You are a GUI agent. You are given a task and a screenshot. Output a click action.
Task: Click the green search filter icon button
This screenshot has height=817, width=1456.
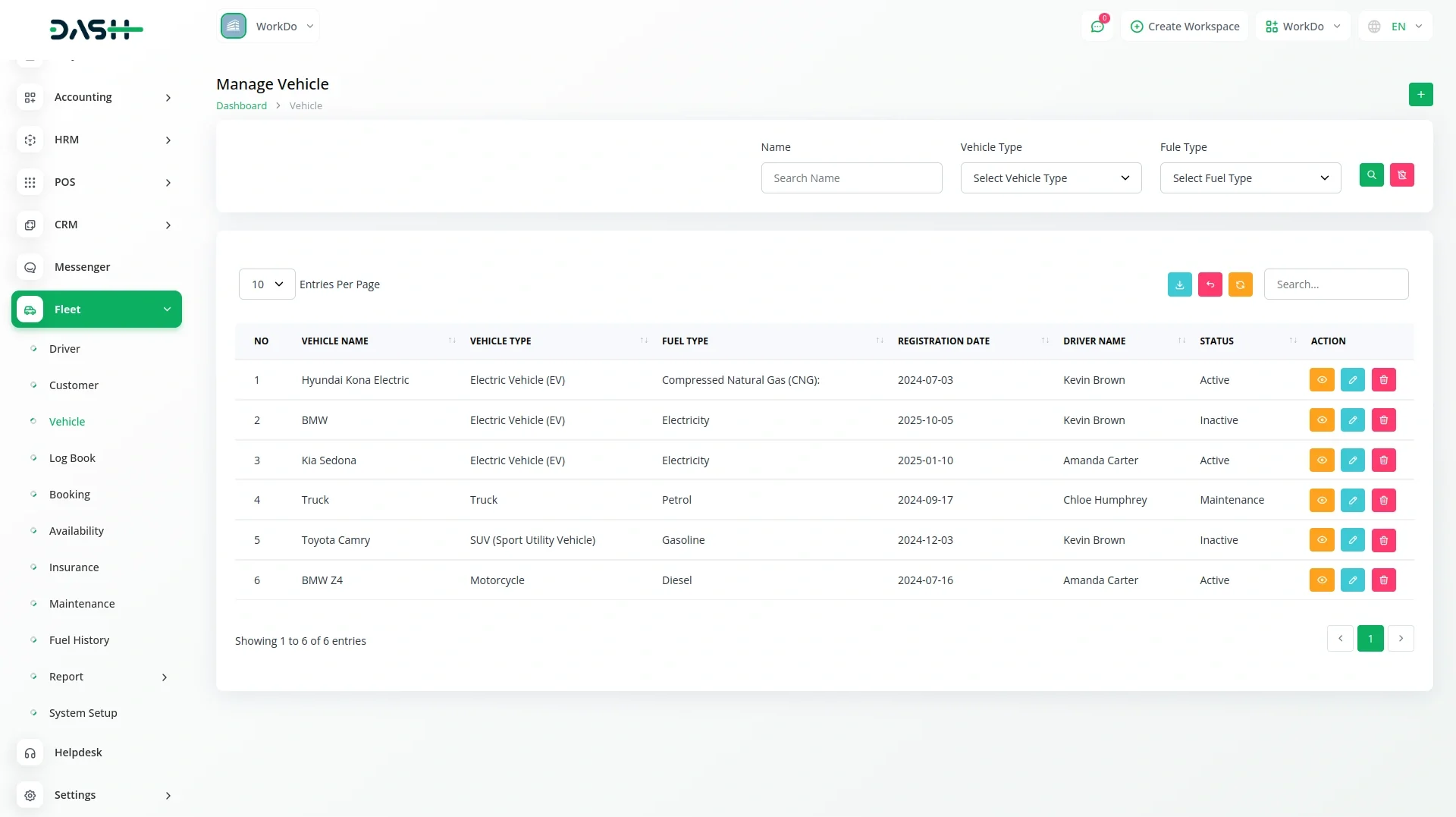pyautogui.click(x=1371, y=175)
